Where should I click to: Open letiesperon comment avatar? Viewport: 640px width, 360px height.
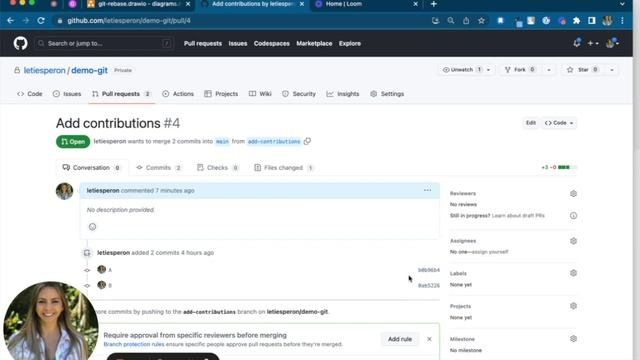click(x=64, y=191)
